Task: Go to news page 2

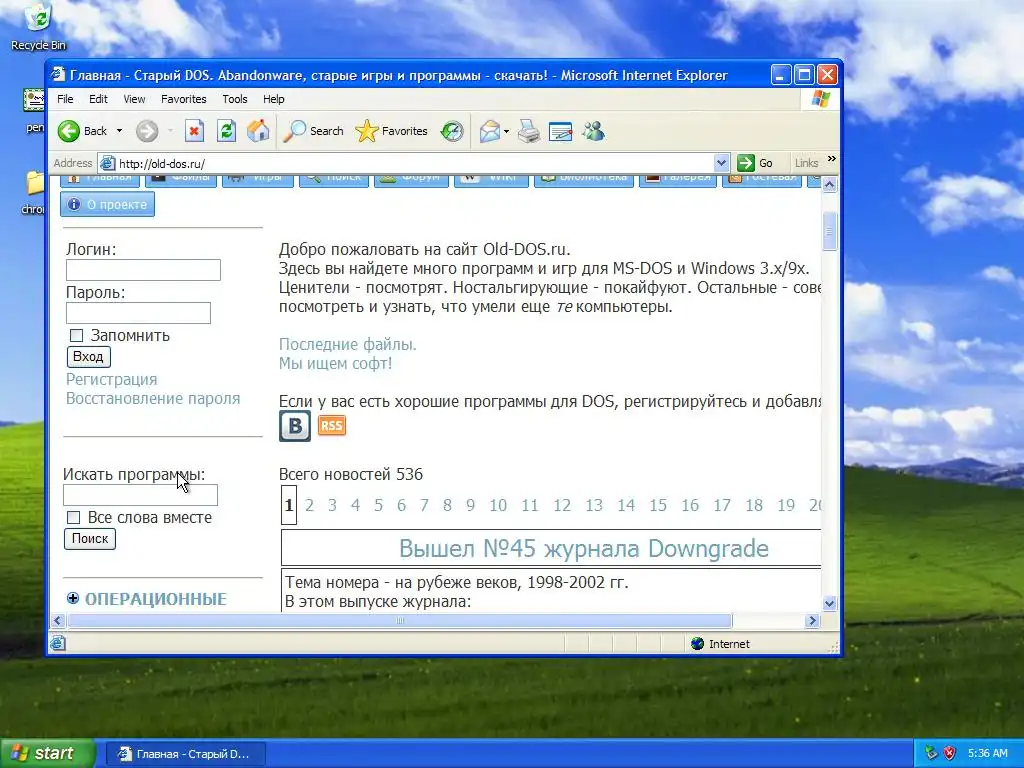Action: [310, 505]
